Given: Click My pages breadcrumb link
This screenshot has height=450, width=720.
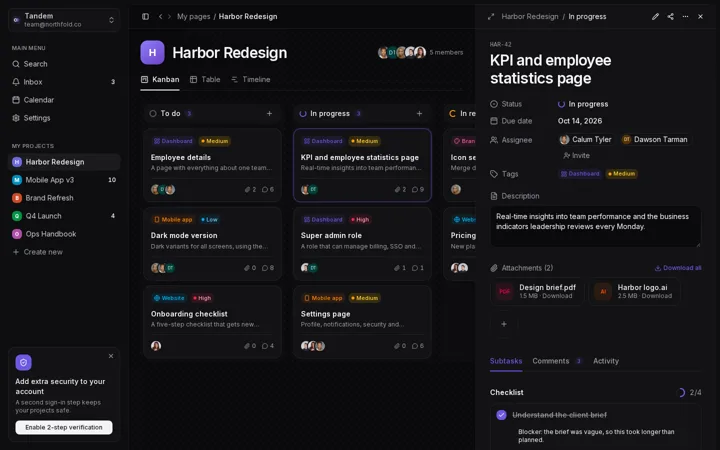Looking at the screenshot, I should coord(193,17).
